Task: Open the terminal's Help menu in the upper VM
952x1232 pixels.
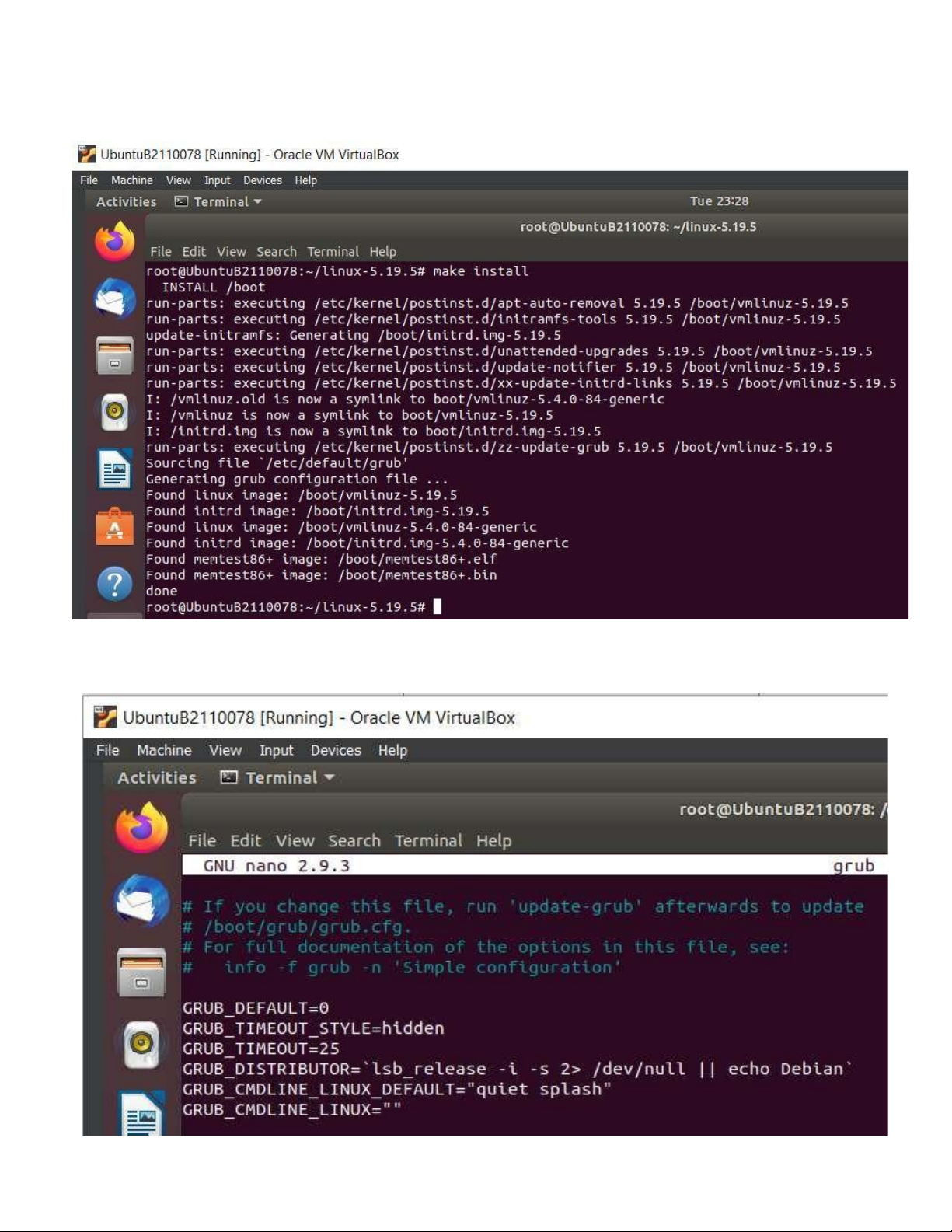Action: (383, 252)
